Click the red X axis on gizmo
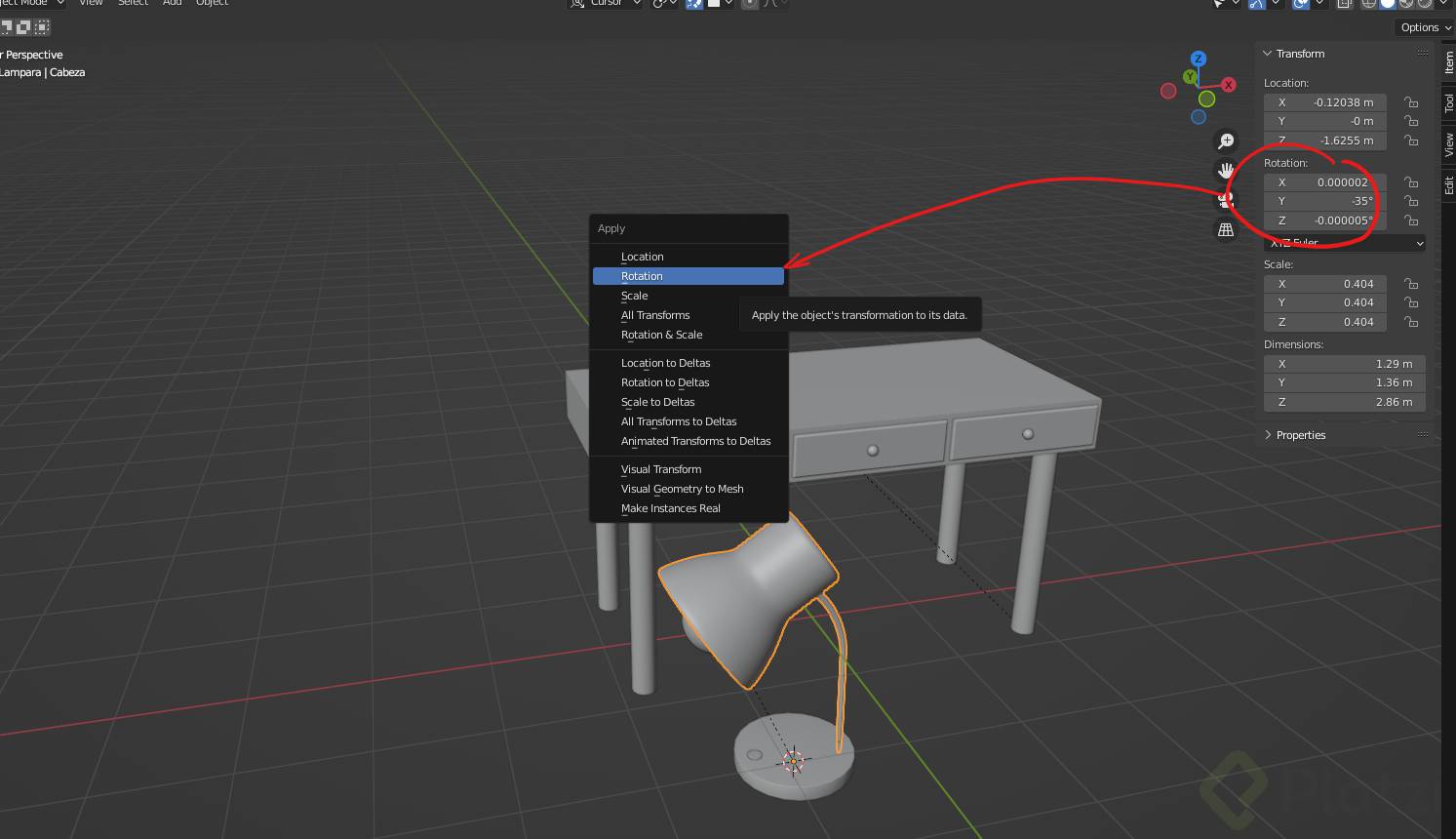The width and height of the screenshot is (1456, 839). (x=1229, y=85)
